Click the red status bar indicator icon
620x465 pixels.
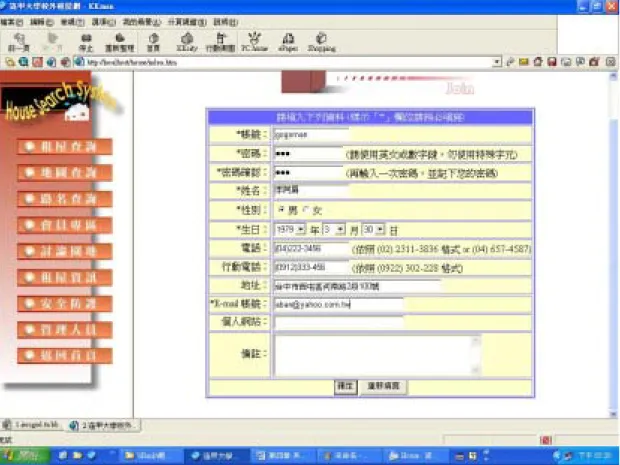pos(546,440)
